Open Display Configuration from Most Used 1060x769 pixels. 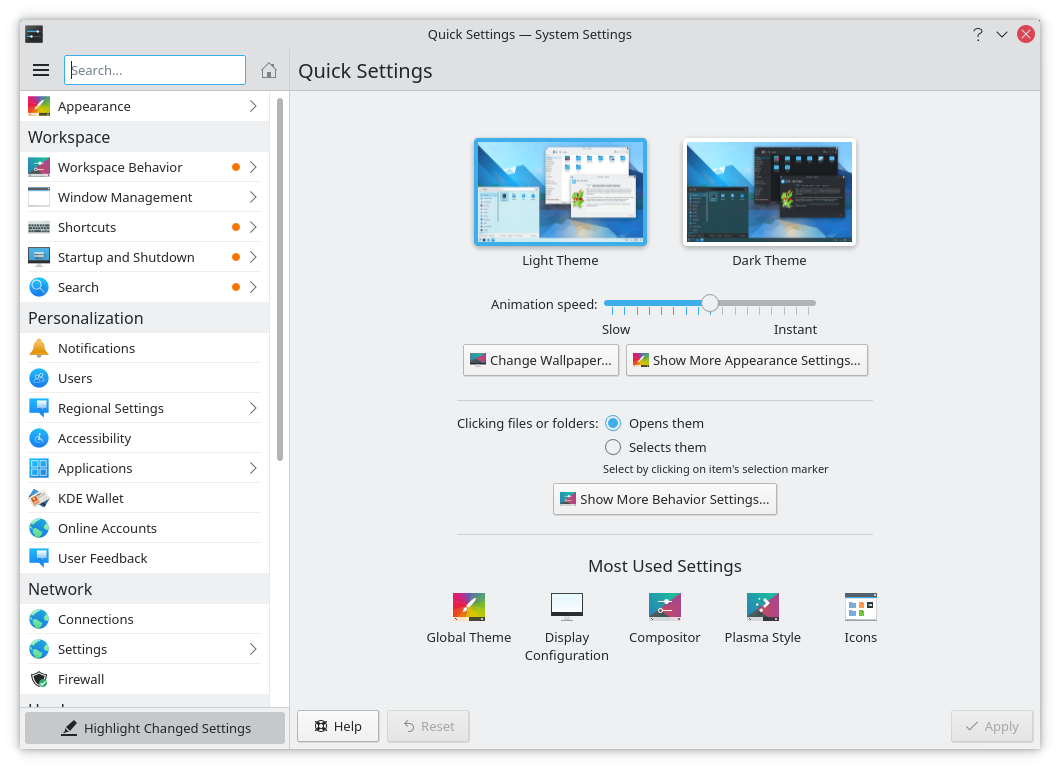click(566, 607)
